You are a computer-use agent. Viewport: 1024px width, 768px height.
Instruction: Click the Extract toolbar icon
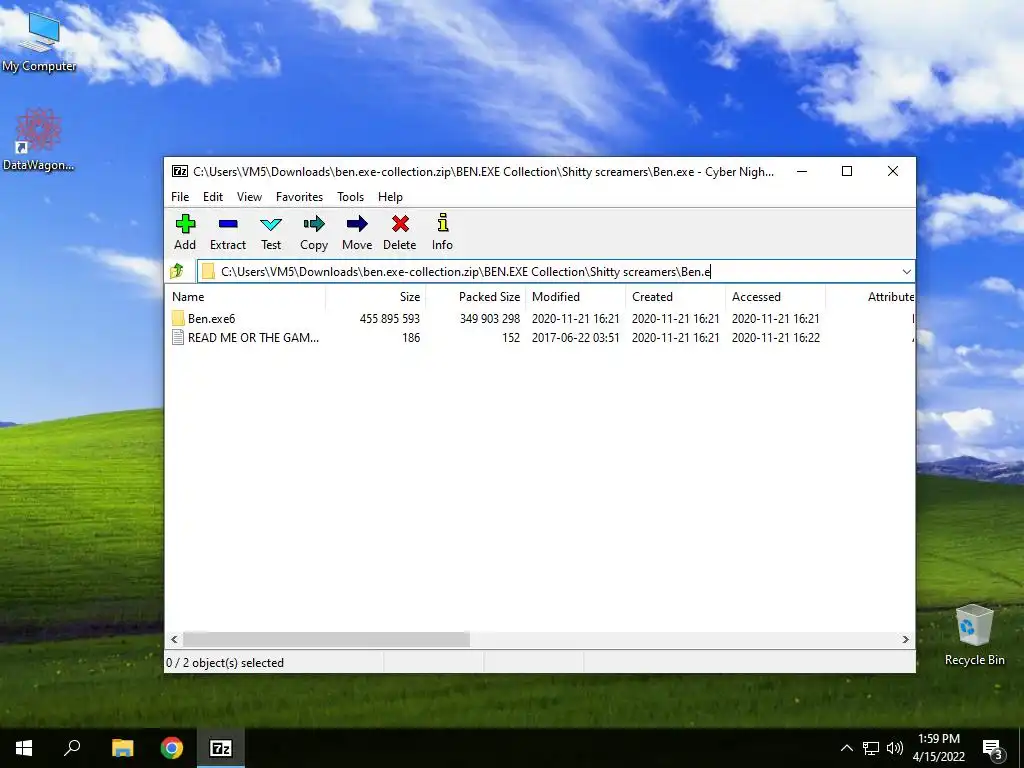point(228,224)
